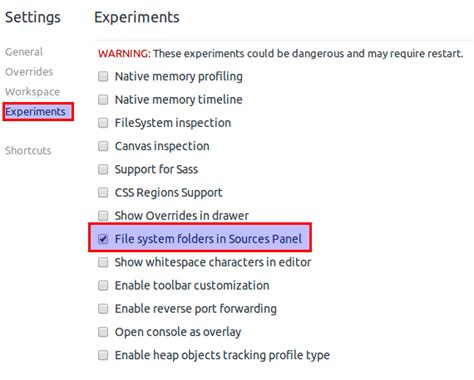Uncheck File system folders in Sources Panel
Image resolution: width=474 pixels, height=380 pixels.
[103, 239]
